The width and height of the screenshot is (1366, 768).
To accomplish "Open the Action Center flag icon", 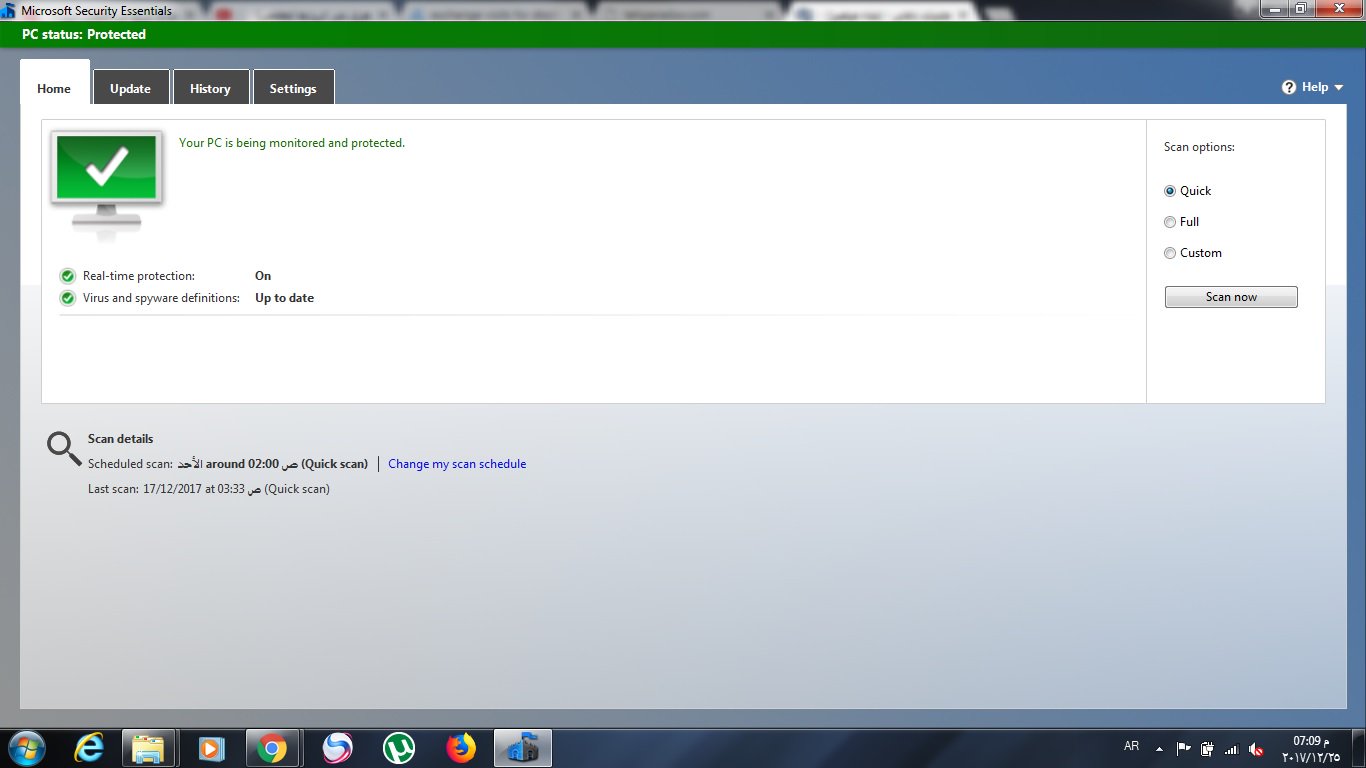I will (x=1183, y=748).
